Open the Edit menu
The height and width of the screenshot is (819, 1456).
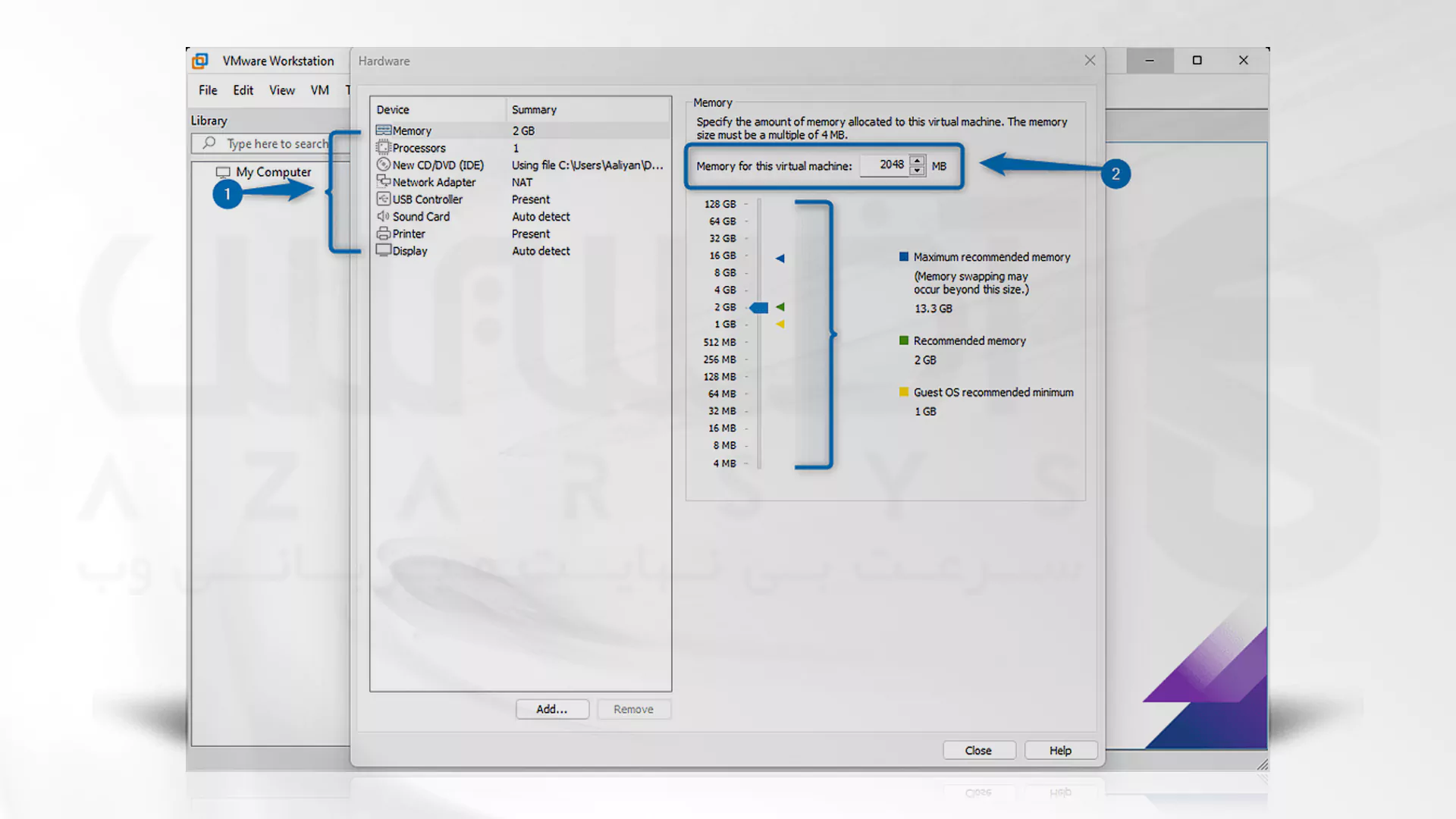point(243,90)
